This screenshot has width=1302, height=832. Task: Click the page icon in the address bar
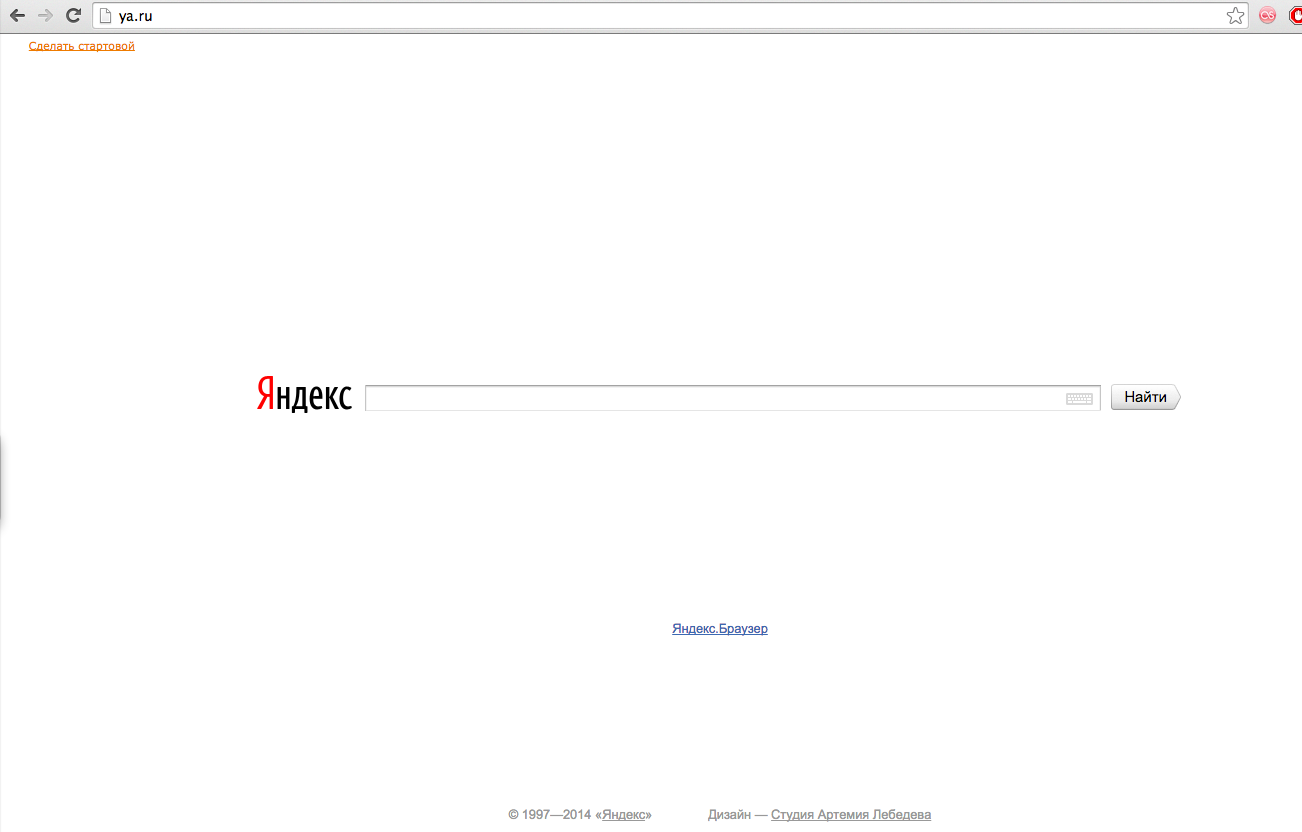click(x=103, y=15)
